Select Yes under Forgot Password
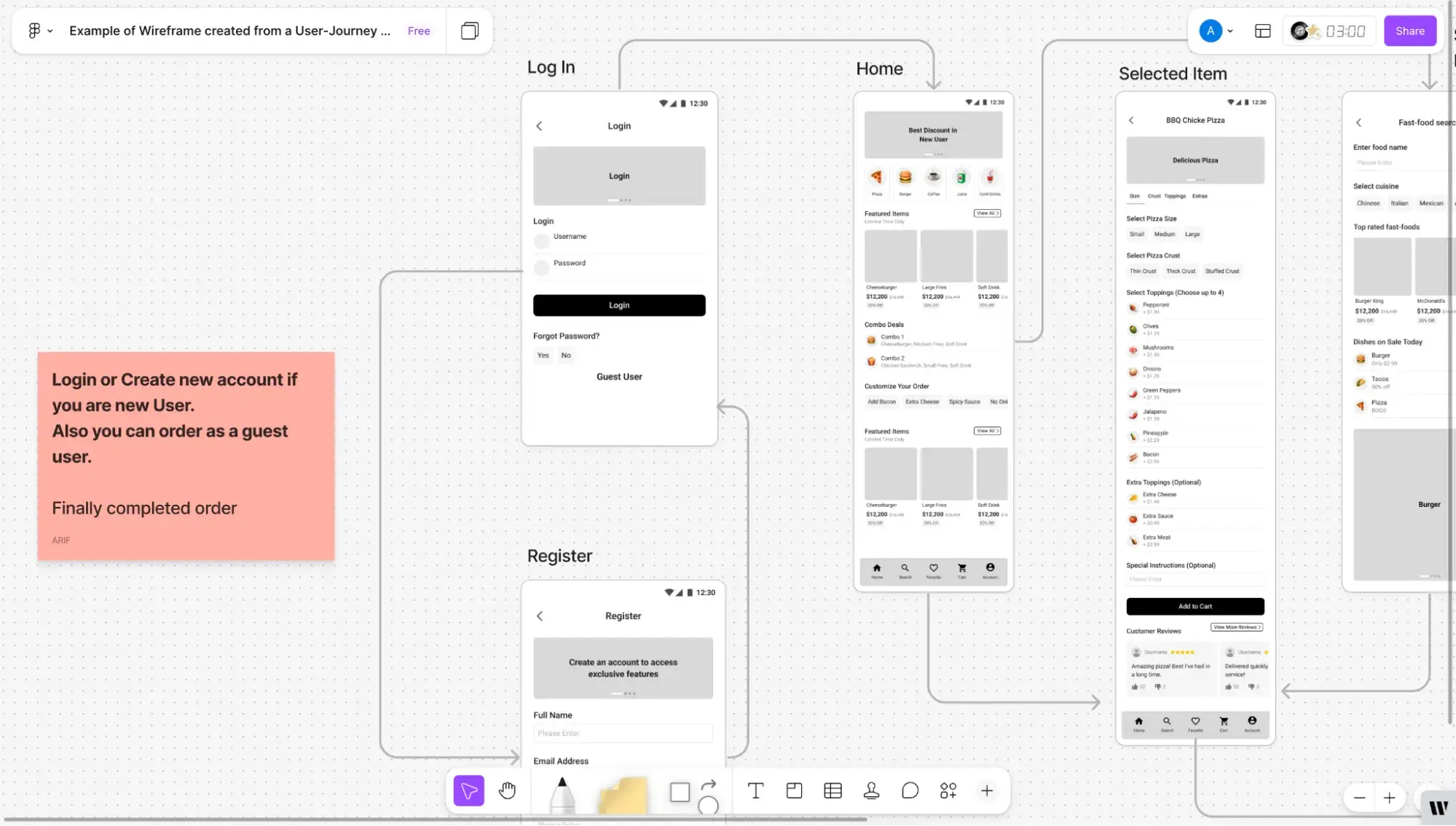 543,355
